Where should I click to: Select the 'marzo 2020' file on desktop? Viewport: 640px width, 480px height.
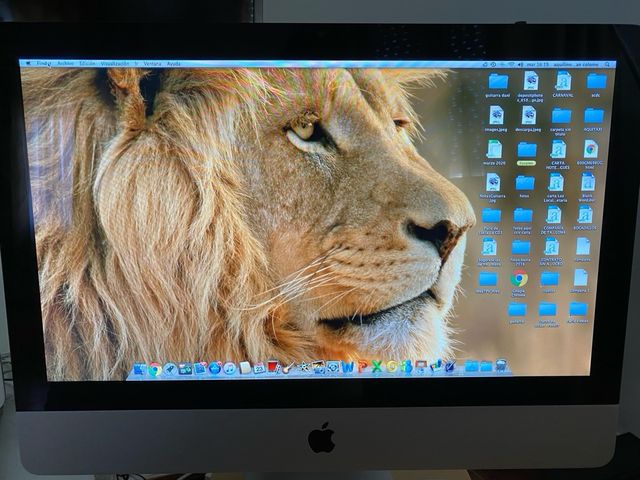click(x=494, y=153)
